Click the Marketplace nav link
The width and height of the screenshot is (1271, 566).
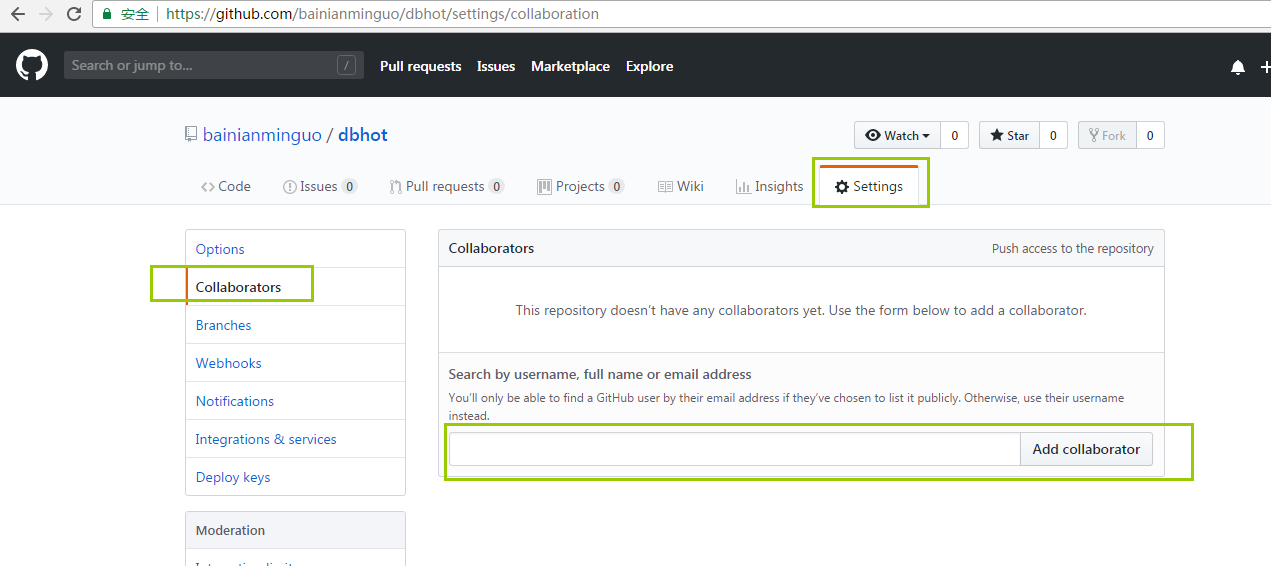[x=570, y=66]
